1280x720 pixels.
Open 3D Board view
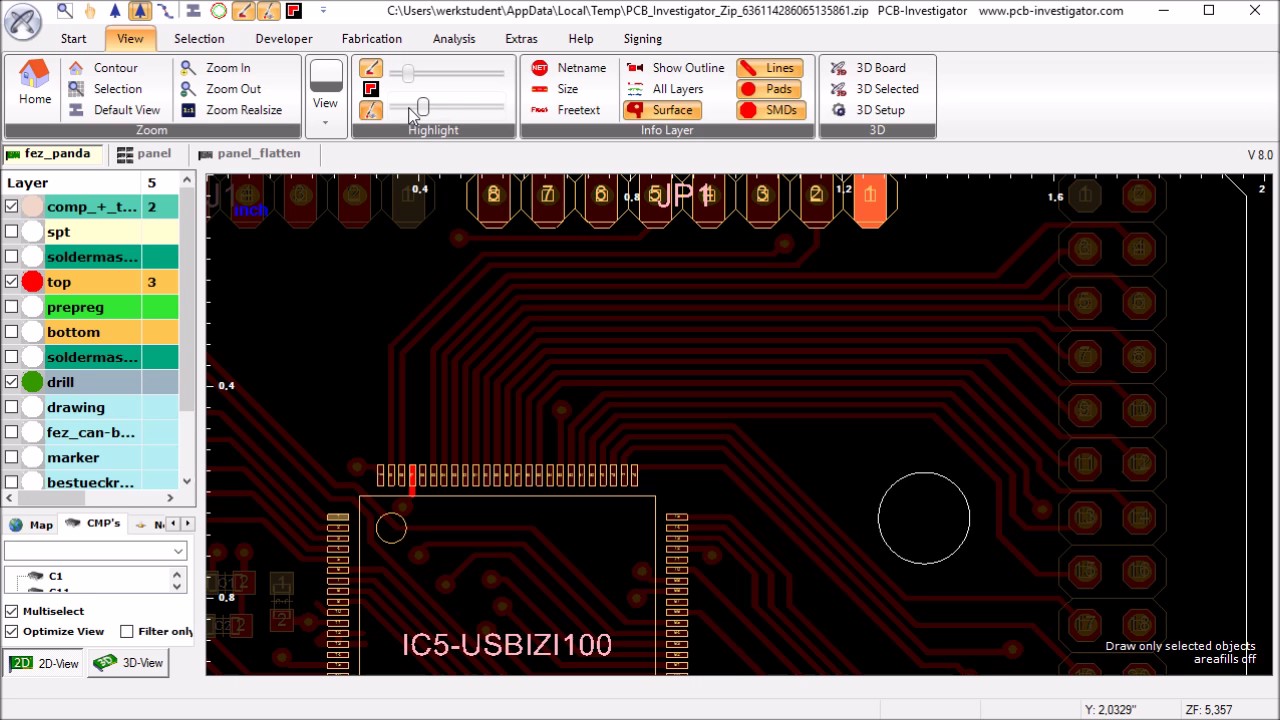point(868,68)
